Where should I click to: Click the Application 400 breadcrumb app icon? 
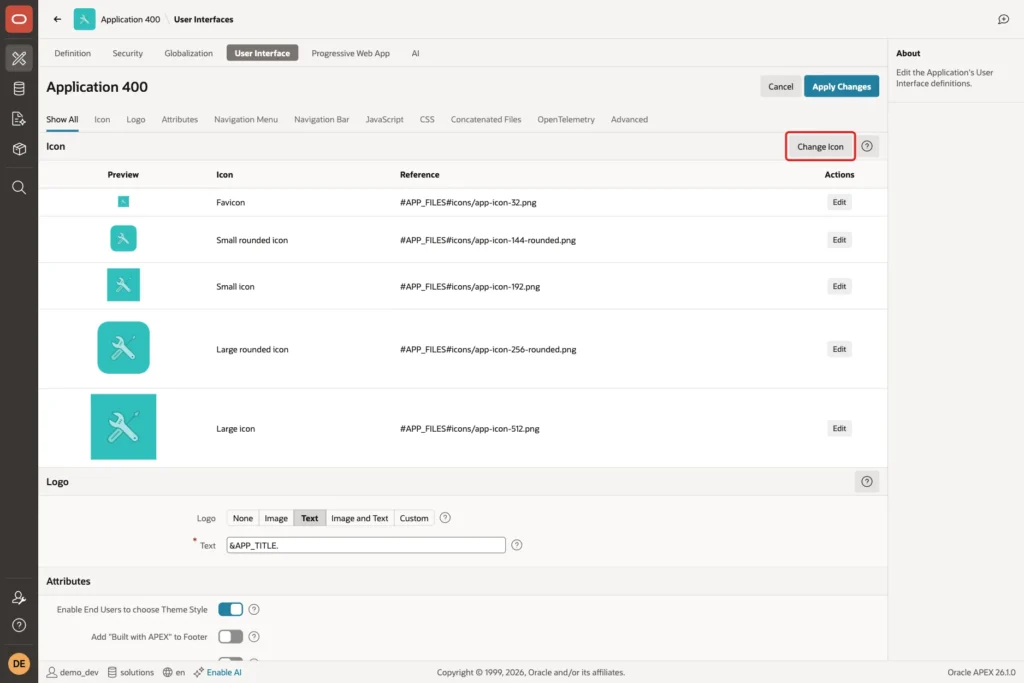pos(84,19)
